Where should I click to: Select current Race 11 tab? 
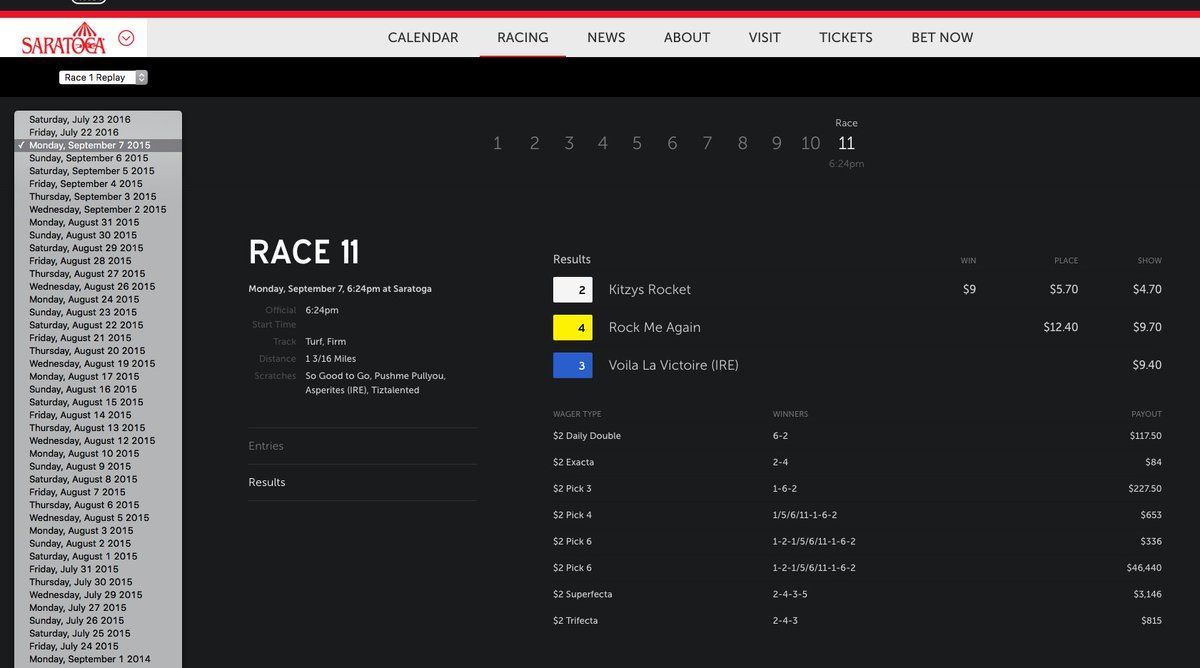[846, 143]
